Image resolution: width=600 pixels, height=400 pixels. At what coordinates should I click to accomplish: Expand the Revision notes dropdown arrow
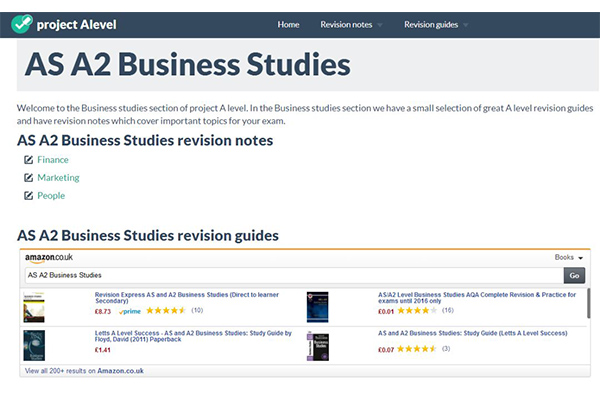pos(380,25)
